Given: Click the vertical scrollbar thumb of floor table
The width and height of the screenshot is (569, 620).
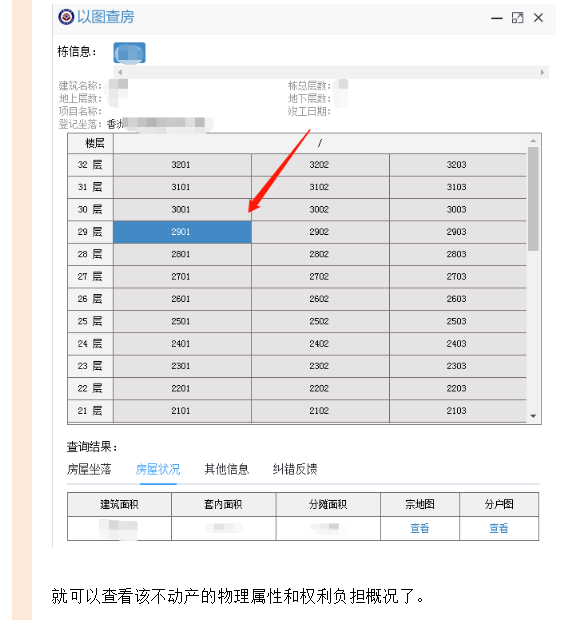Looking at the screenshot, I should (533, 199).
